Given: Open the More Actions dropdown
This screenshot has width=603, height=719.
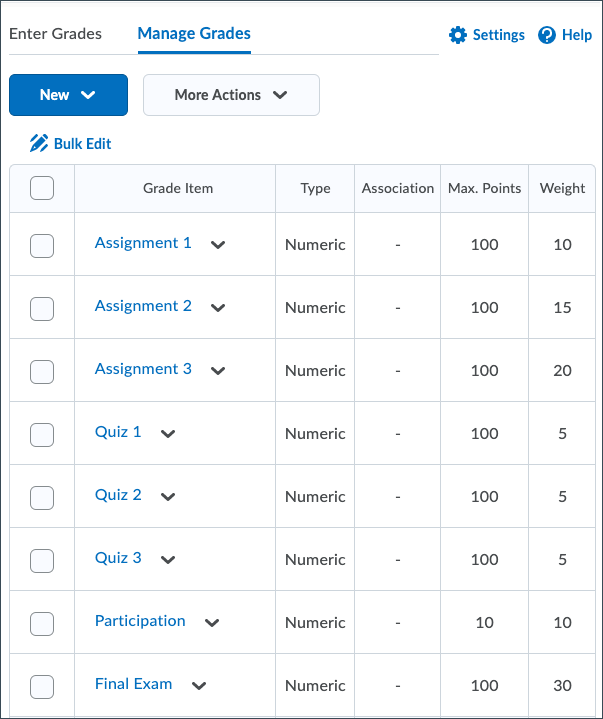Looking at the screenshot, I should (231, 95).
